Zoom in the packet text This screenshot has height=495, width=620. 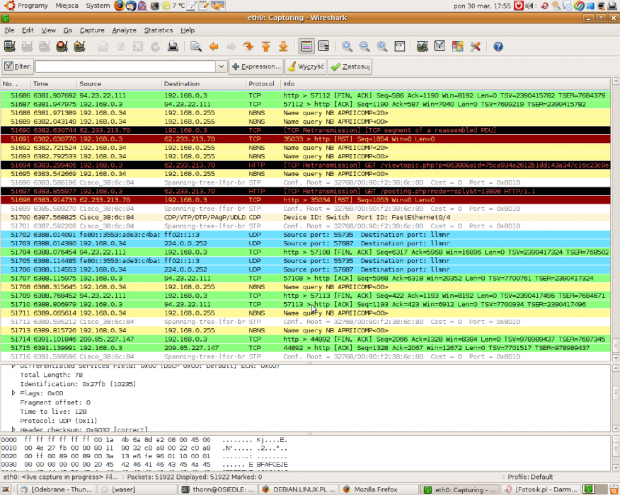coord(347,47)
